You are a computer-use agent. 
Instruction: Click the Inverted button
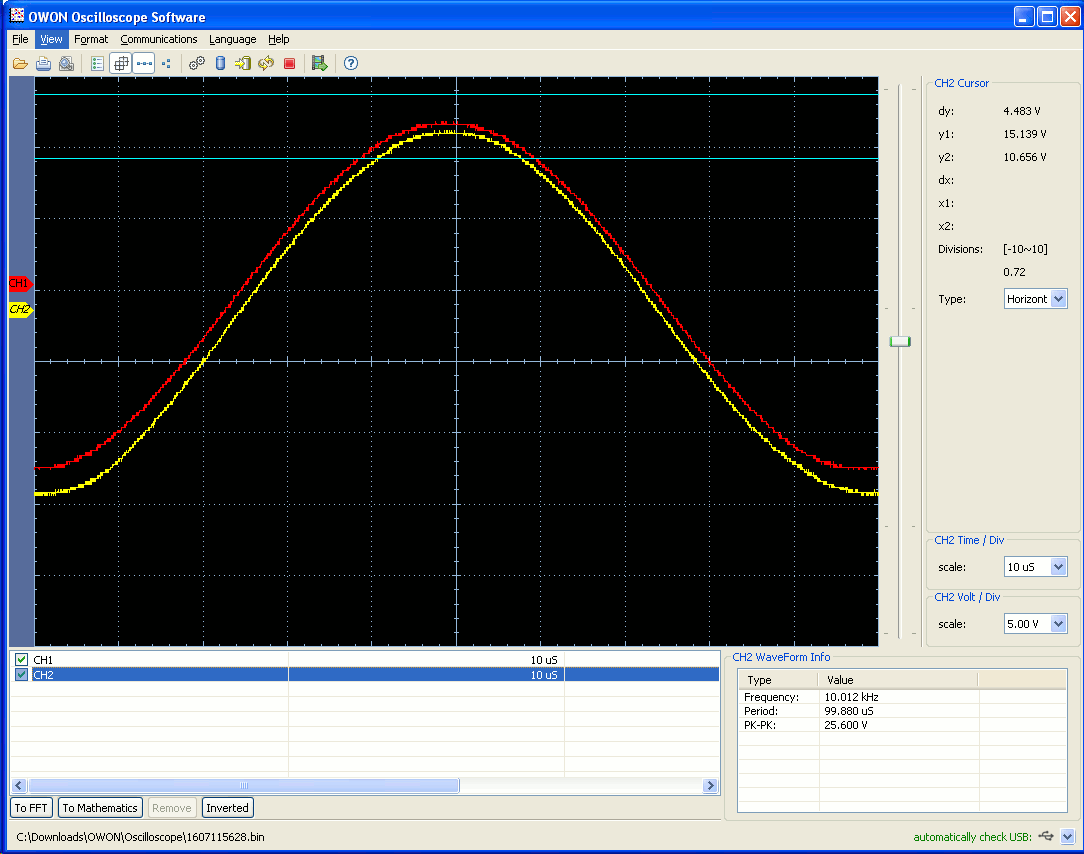[227, 808]
